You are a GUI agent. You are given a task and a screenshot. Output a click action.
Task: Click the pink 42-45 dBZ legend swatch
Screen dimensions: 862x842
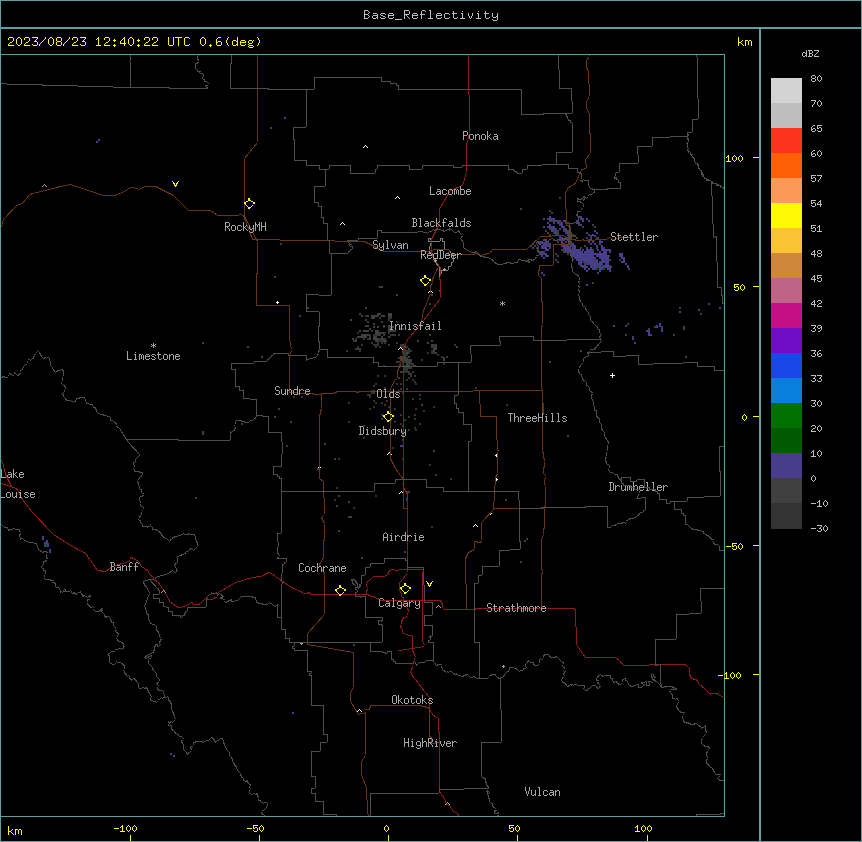[786, 291]
